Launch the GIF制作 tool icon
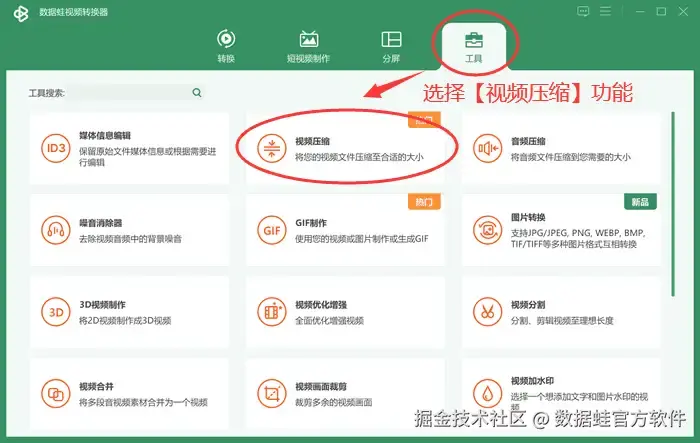Image resolution: width=700 pixels, height=443 pixels. [x=271, y=230]
